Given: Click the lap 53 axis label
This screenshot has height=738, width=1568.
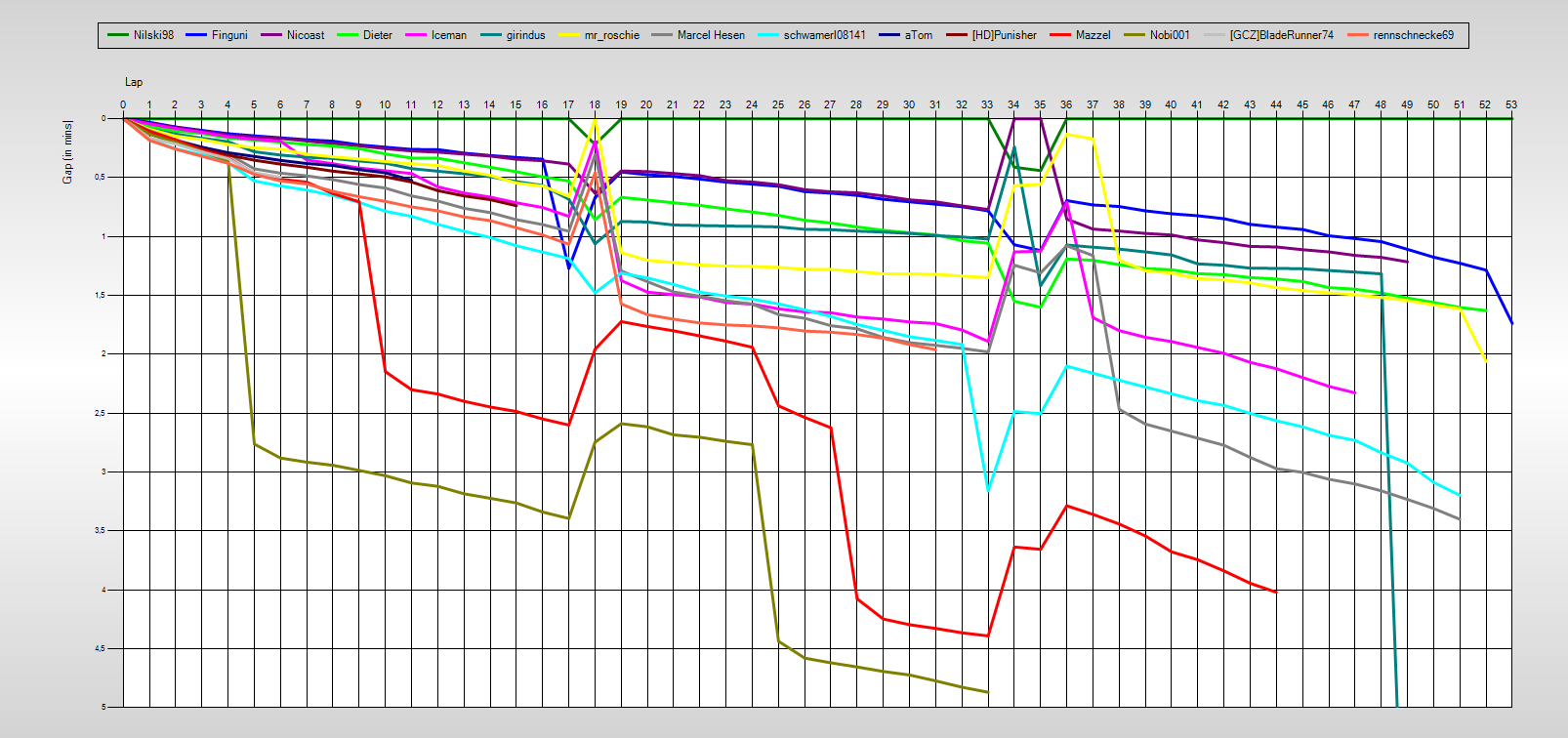Looking at the screenshot, I should tap(1511, 104).
